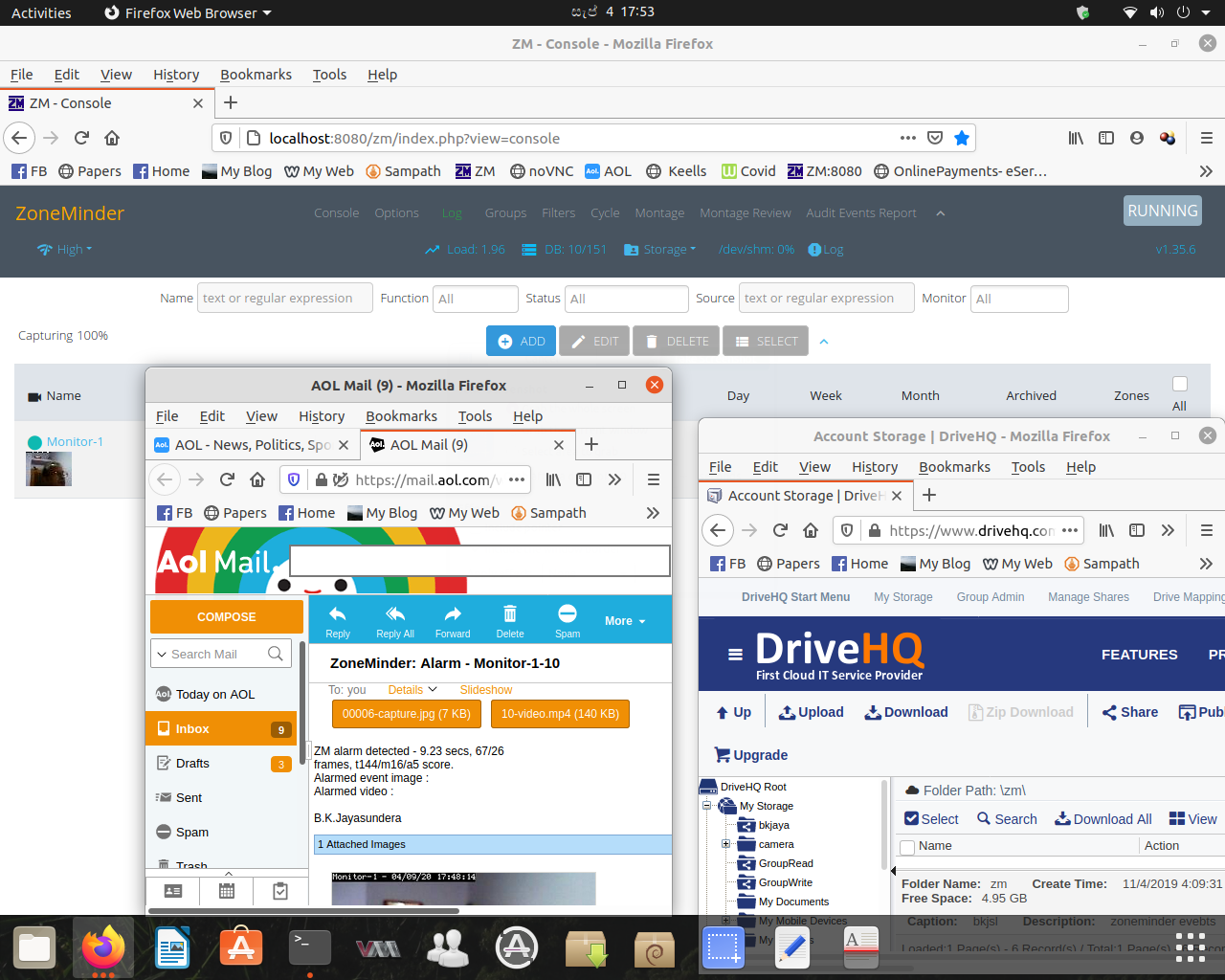Click Slideshow link in email
This screenshot has height=980, width=1225.
[486, 690]
